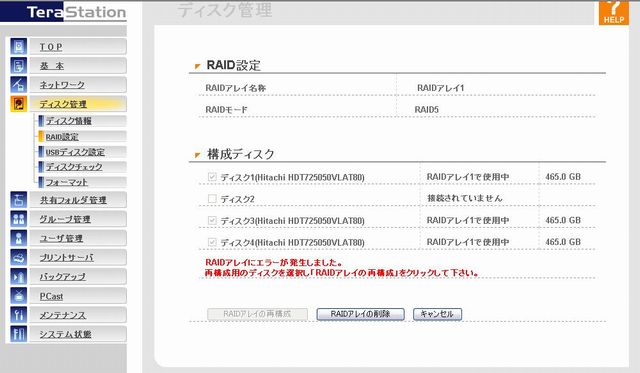The height and width of the screenshot is (373, 640).
Task: Click the メンテナンス tools icon
Action: (x=18, y=315)
